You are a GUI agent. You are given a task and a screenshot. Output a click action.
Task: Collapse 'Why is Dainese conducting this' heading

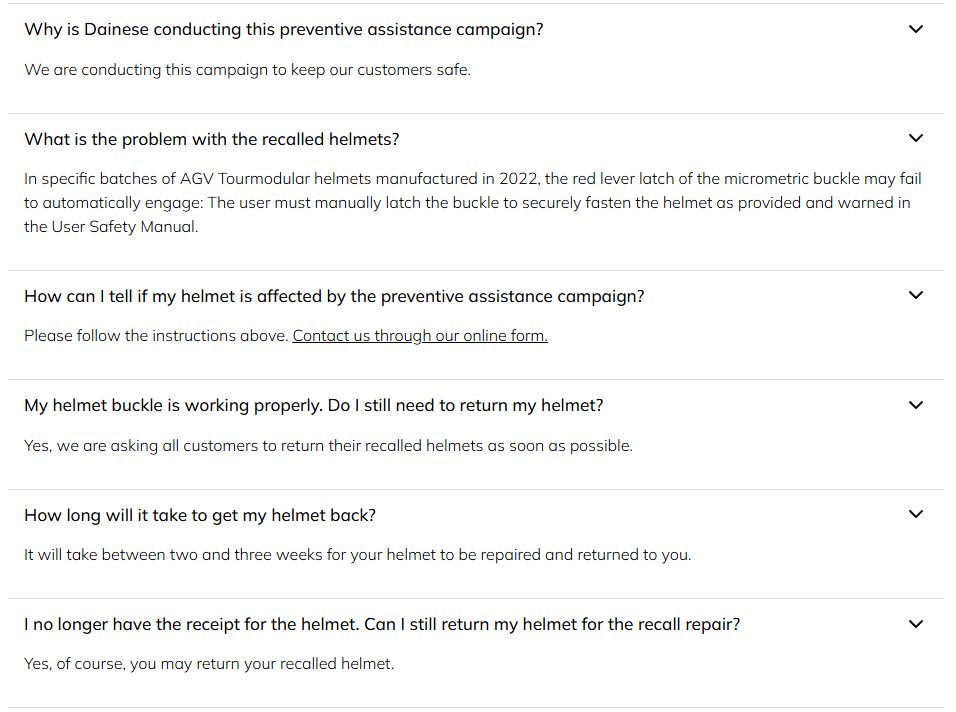coord(284,29)
